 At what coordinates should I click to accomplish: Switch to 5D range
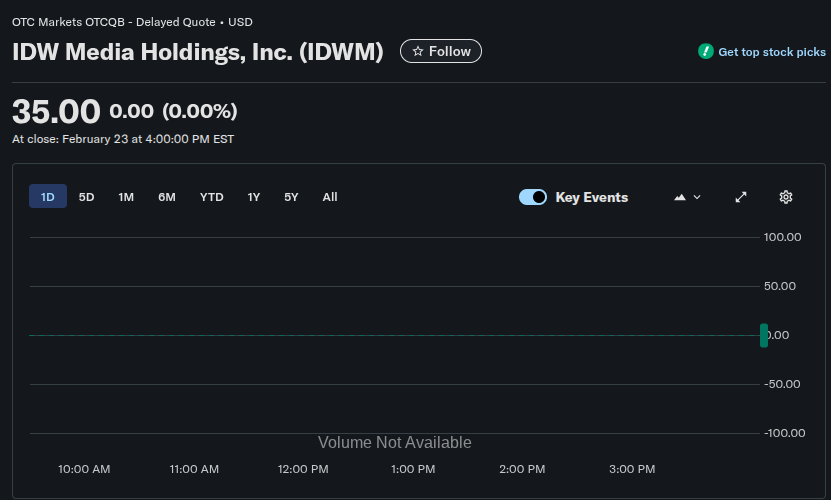click(86, 197)
